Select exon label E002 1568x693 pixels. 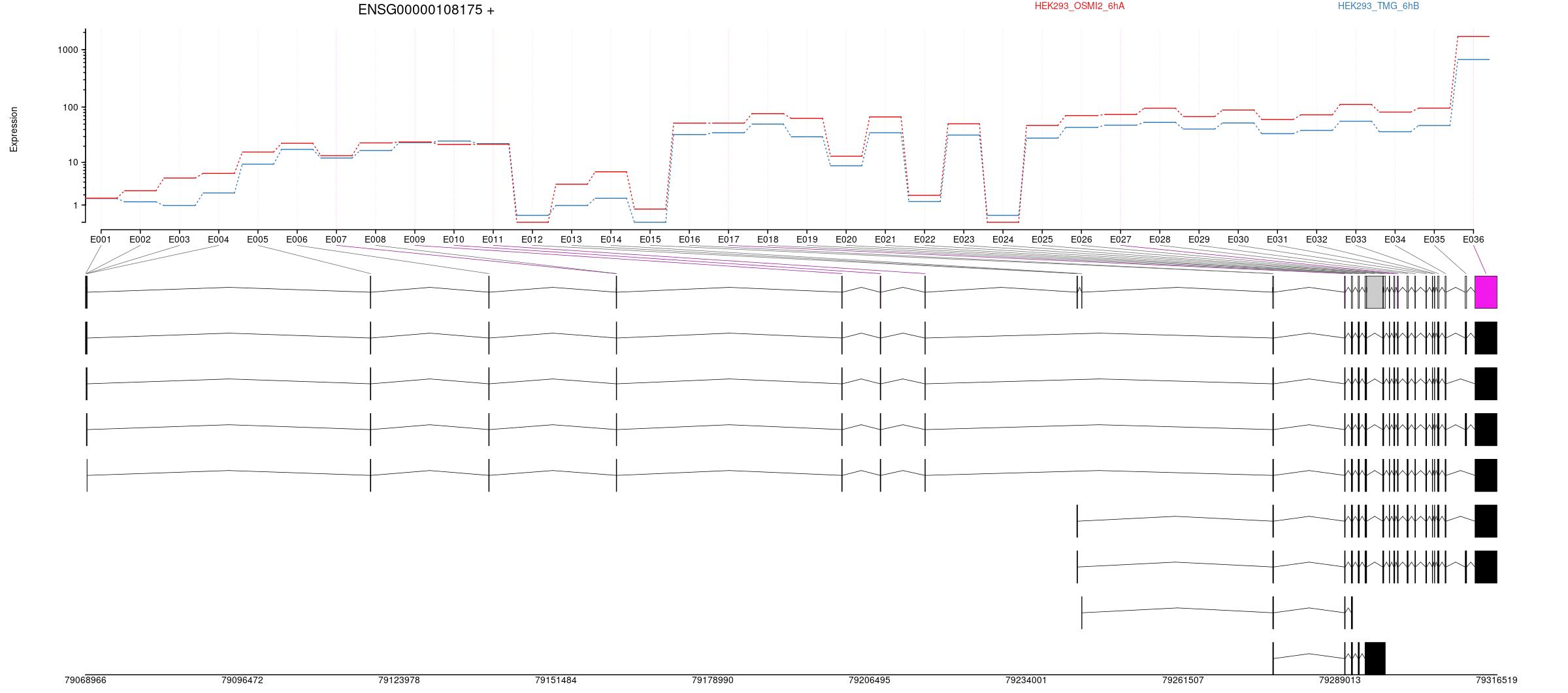click(140, 239)
